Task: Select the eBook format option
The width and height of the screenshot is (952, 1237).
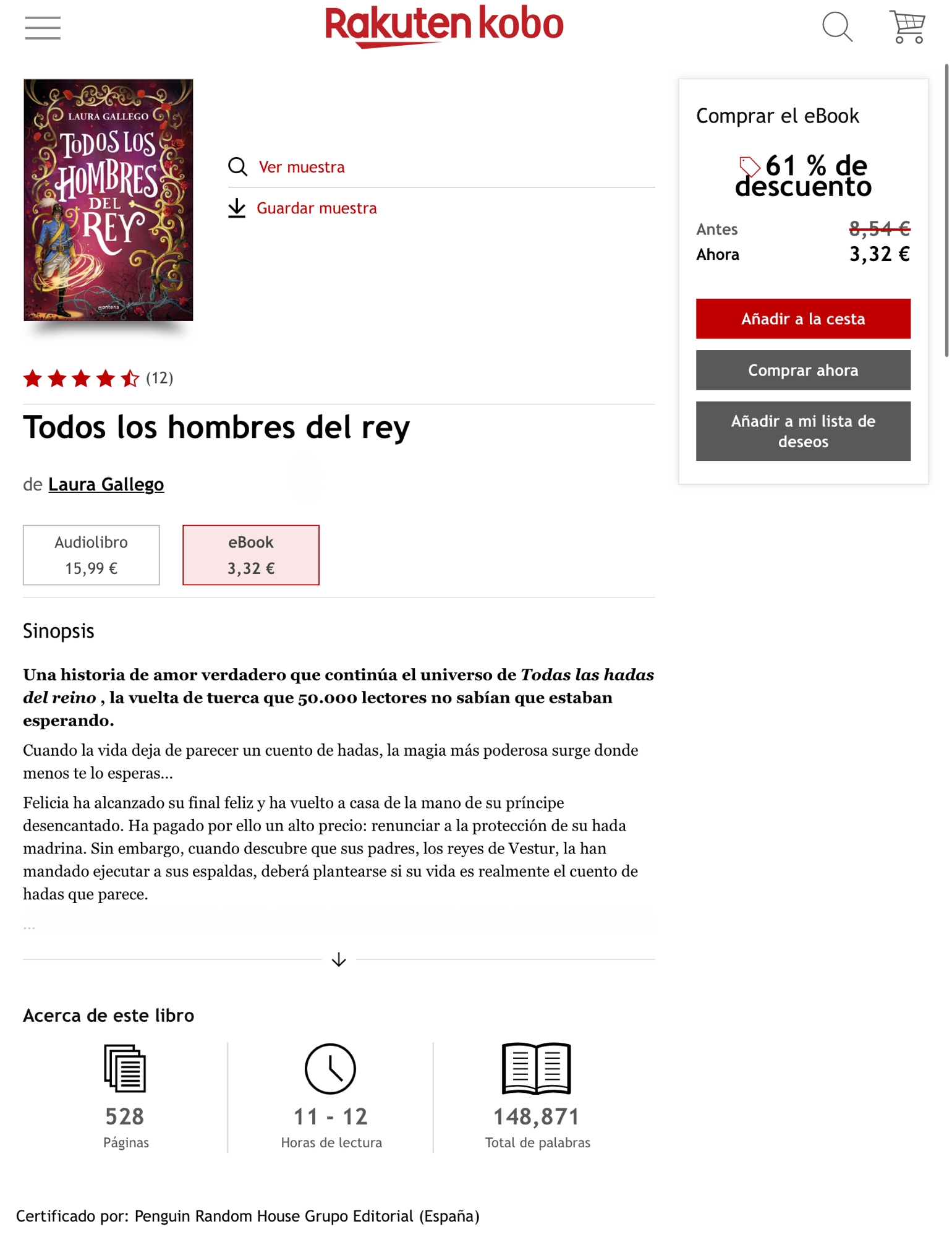Action: [251, 555]
